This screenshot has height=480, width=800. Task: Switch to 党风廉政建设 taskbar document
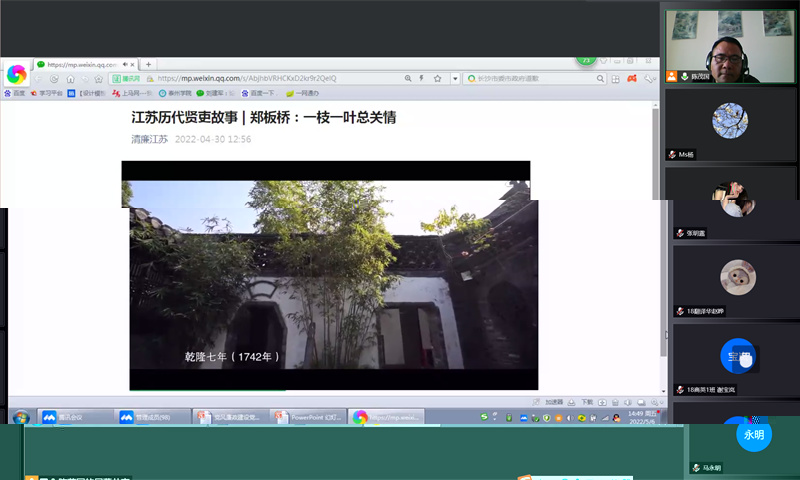(230, 417)
